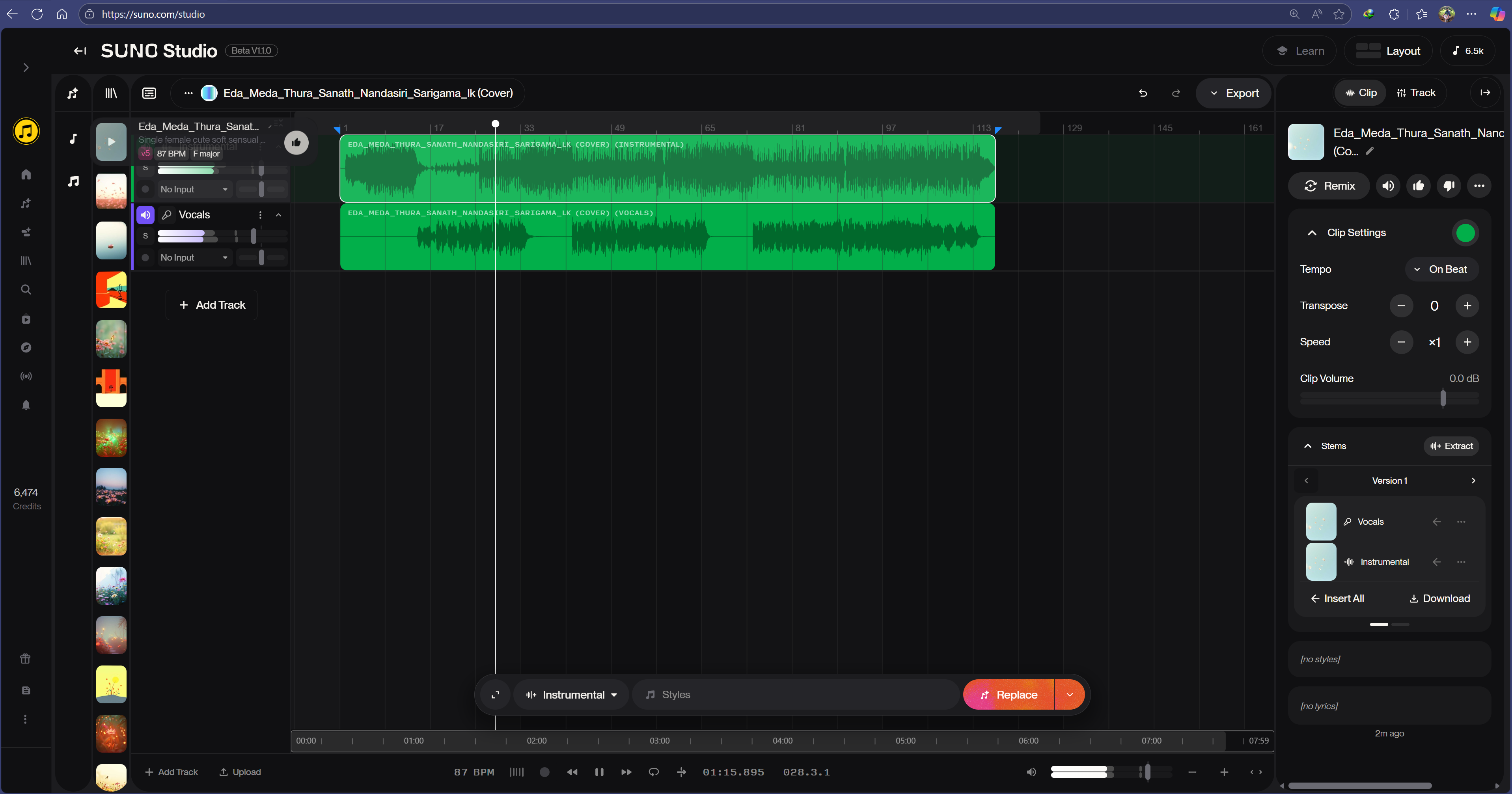
Task: Open the project three-dot menu
Action: click(188, 93)
